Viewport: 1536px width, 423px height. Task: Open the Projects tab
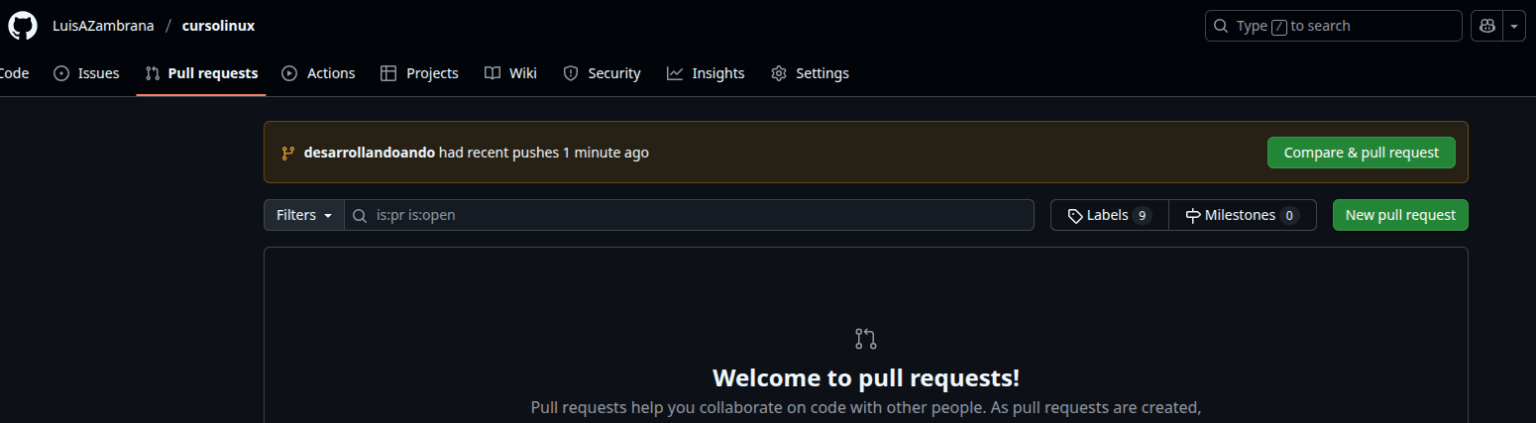(x=419, y=73)
